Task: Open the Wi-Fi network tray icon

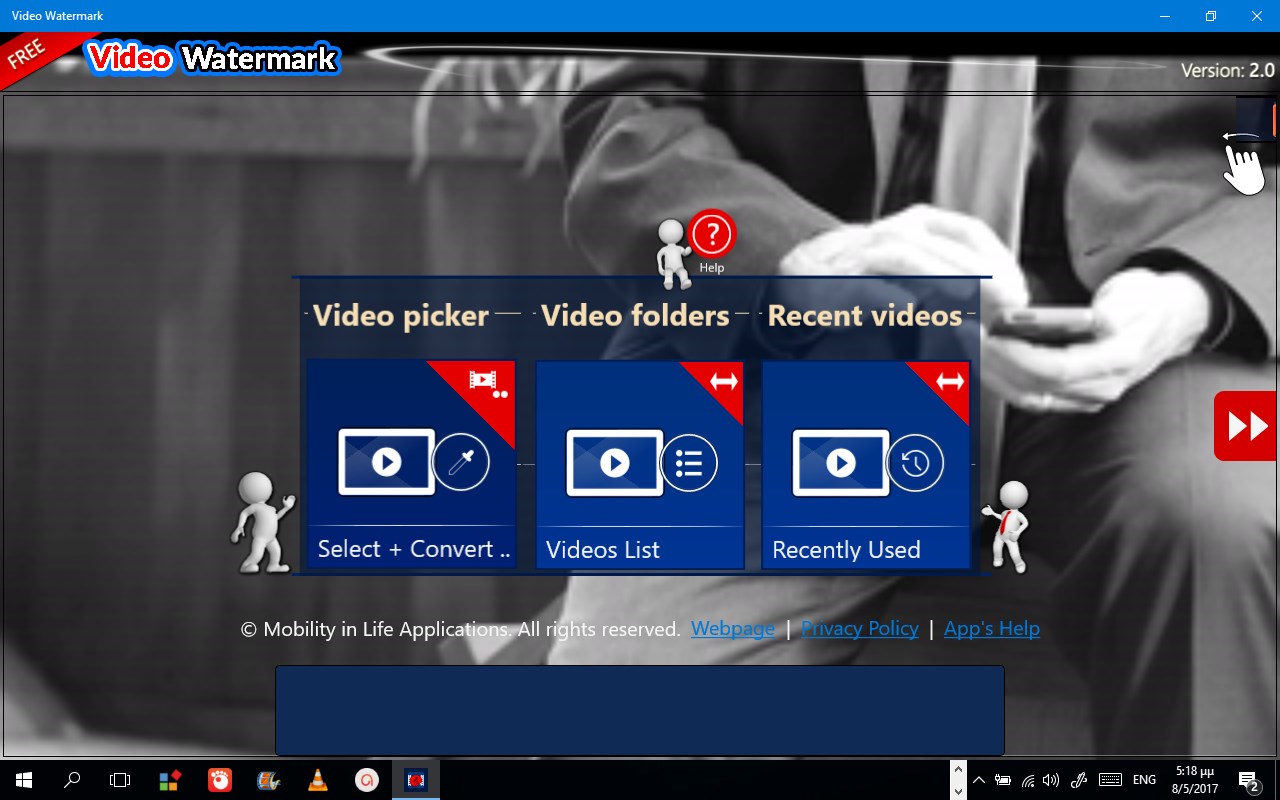Action: 1027,780
